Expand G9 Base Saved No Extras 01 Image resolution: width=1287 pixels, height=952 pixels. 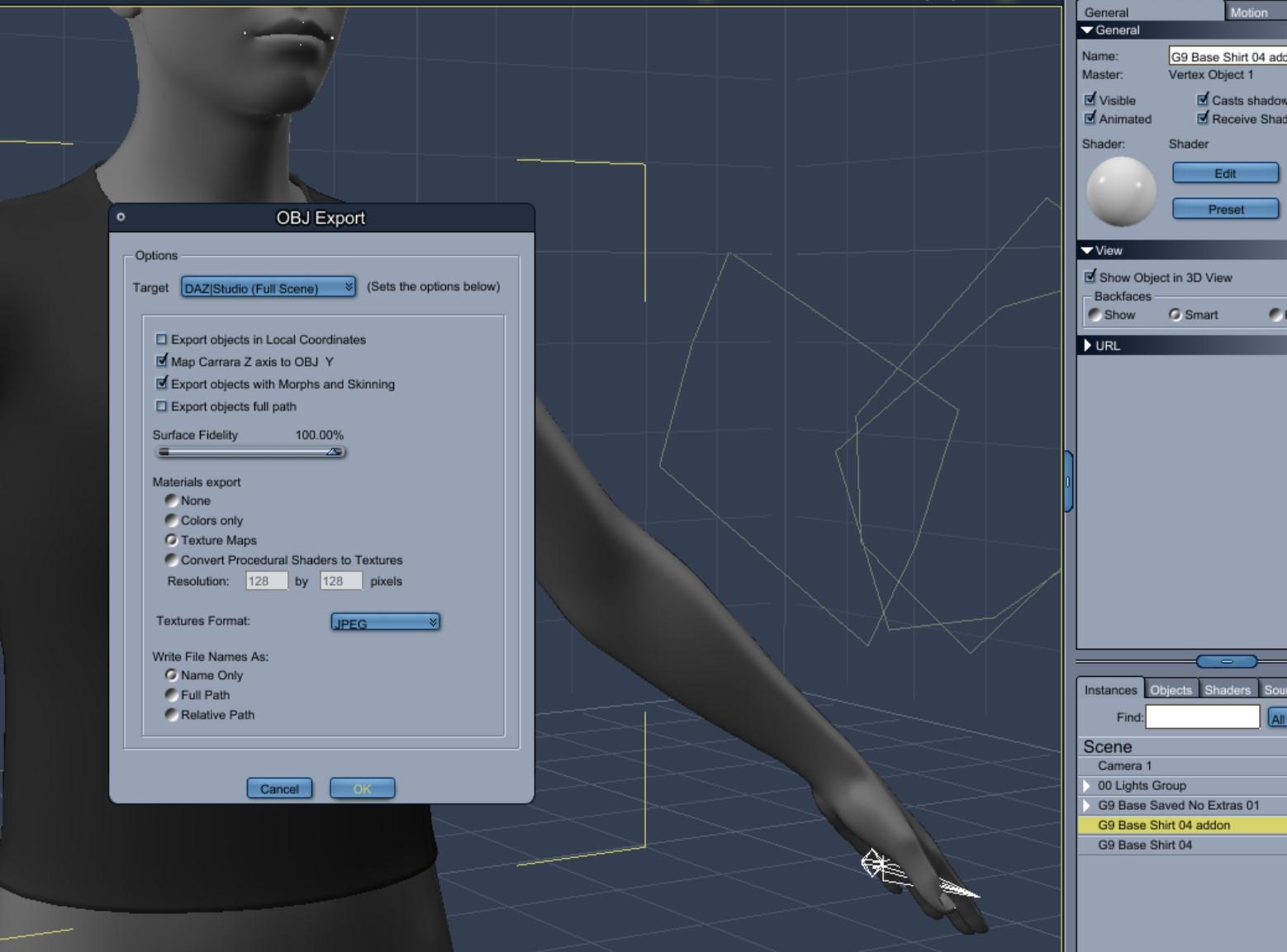pyautogui.click(x=1087, y=806)
